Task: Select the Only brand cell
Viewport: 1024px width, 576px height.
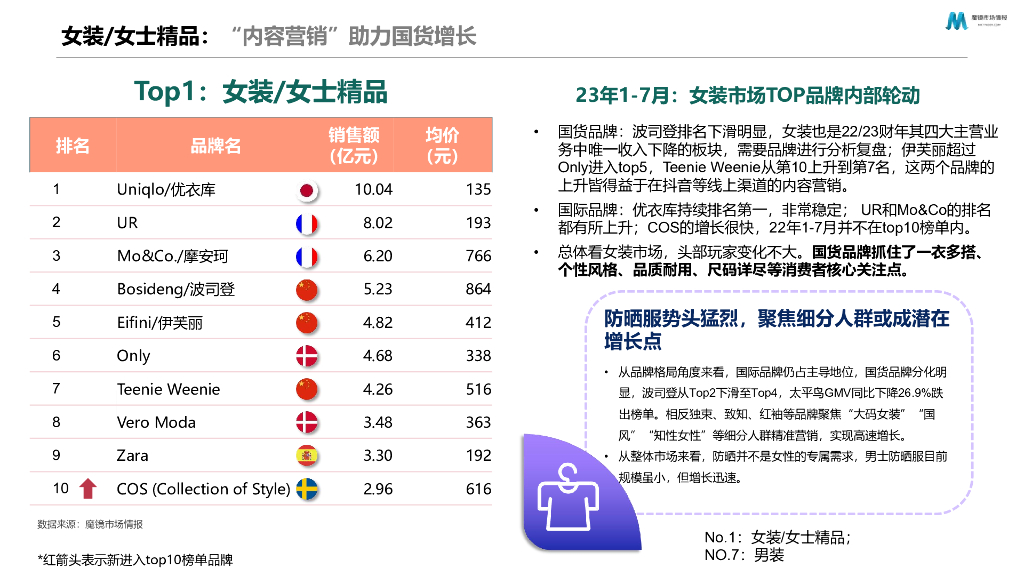Action: click(x=133, y=356)
